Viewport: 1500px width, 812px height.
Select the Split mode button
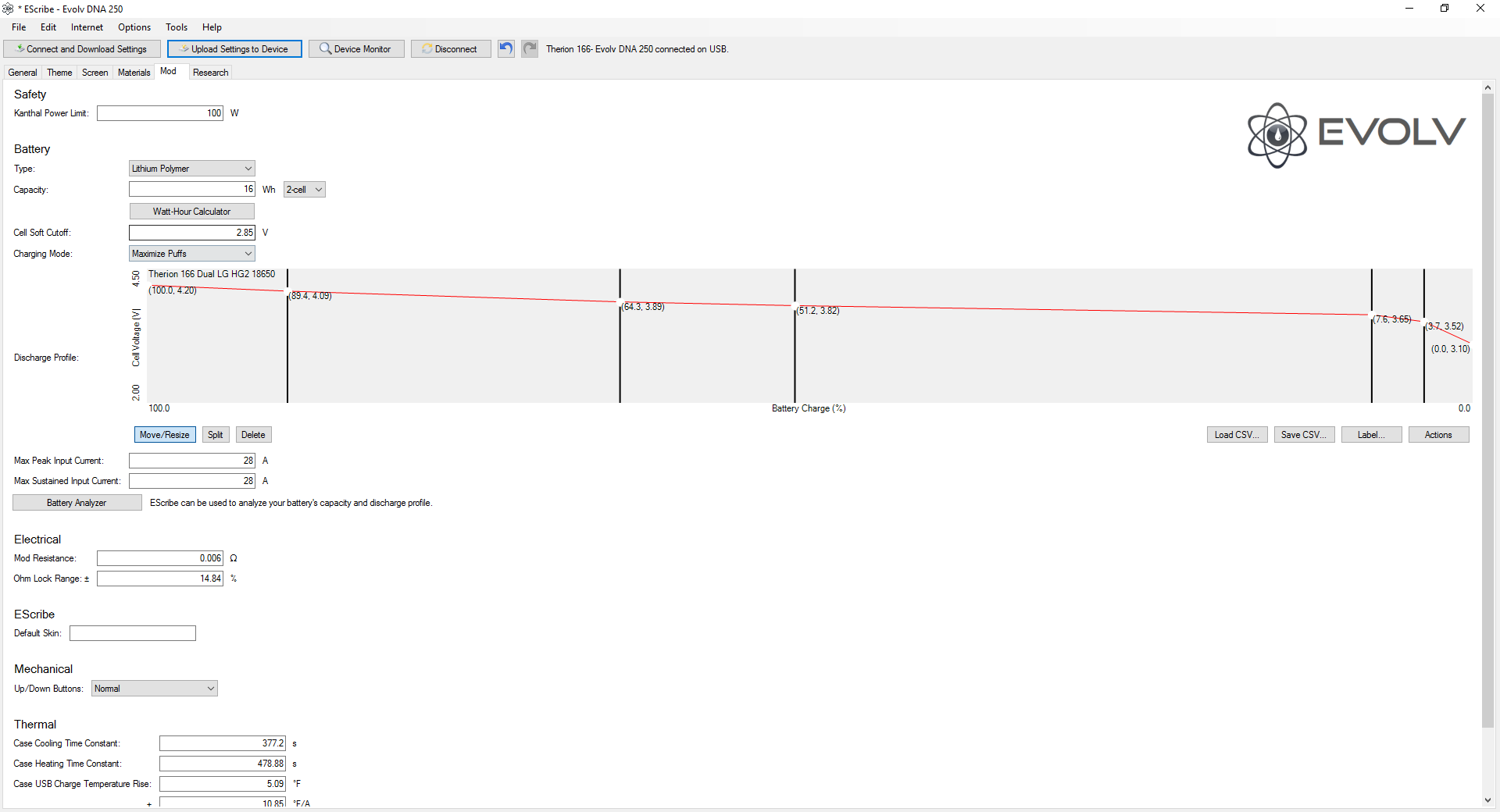click(216, 435)
